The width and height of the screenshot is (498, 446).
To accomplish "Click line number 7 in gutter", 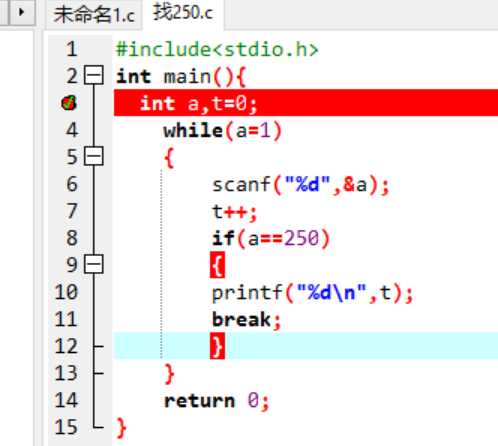I will point(72,211).
